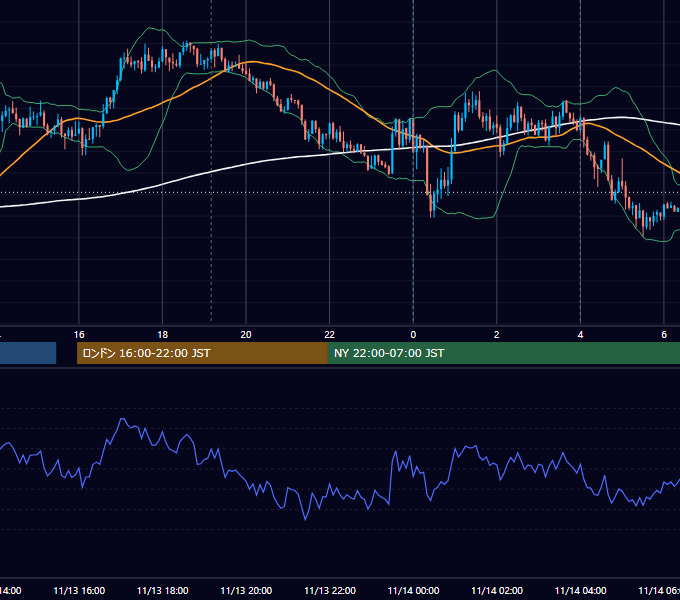Screen dimensions: 680x600
Task: Click the "6" hour label on the time axis
Action: [x=664, y=335]
